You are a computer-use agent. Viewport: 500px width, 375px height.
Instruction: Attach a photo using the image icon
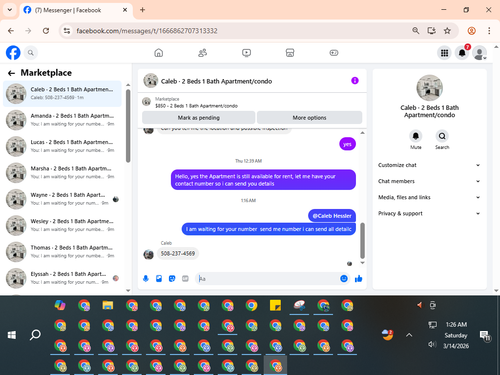(159, 279)
